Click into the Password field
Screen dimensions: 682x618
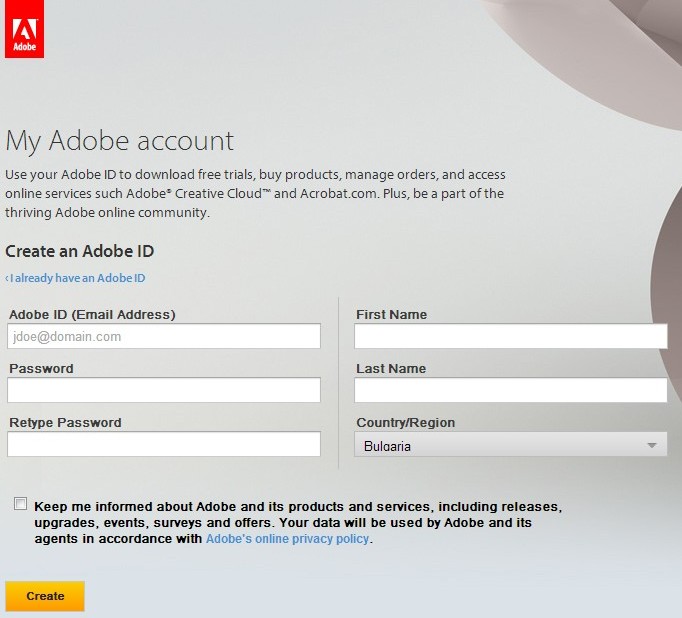(x=164, y=390)
